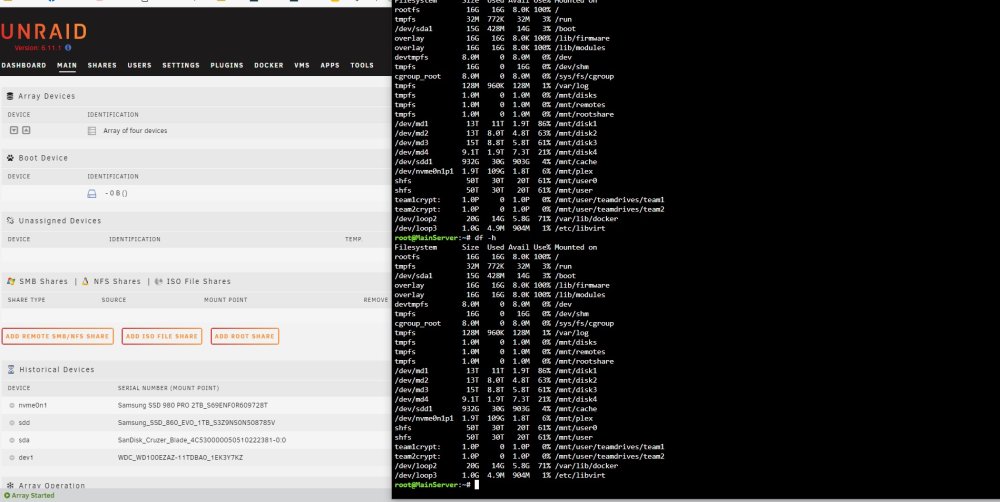The image size is (1000, 502).
Task: Click 'Array of four devices' text
Action: click(x=135, y=131)
